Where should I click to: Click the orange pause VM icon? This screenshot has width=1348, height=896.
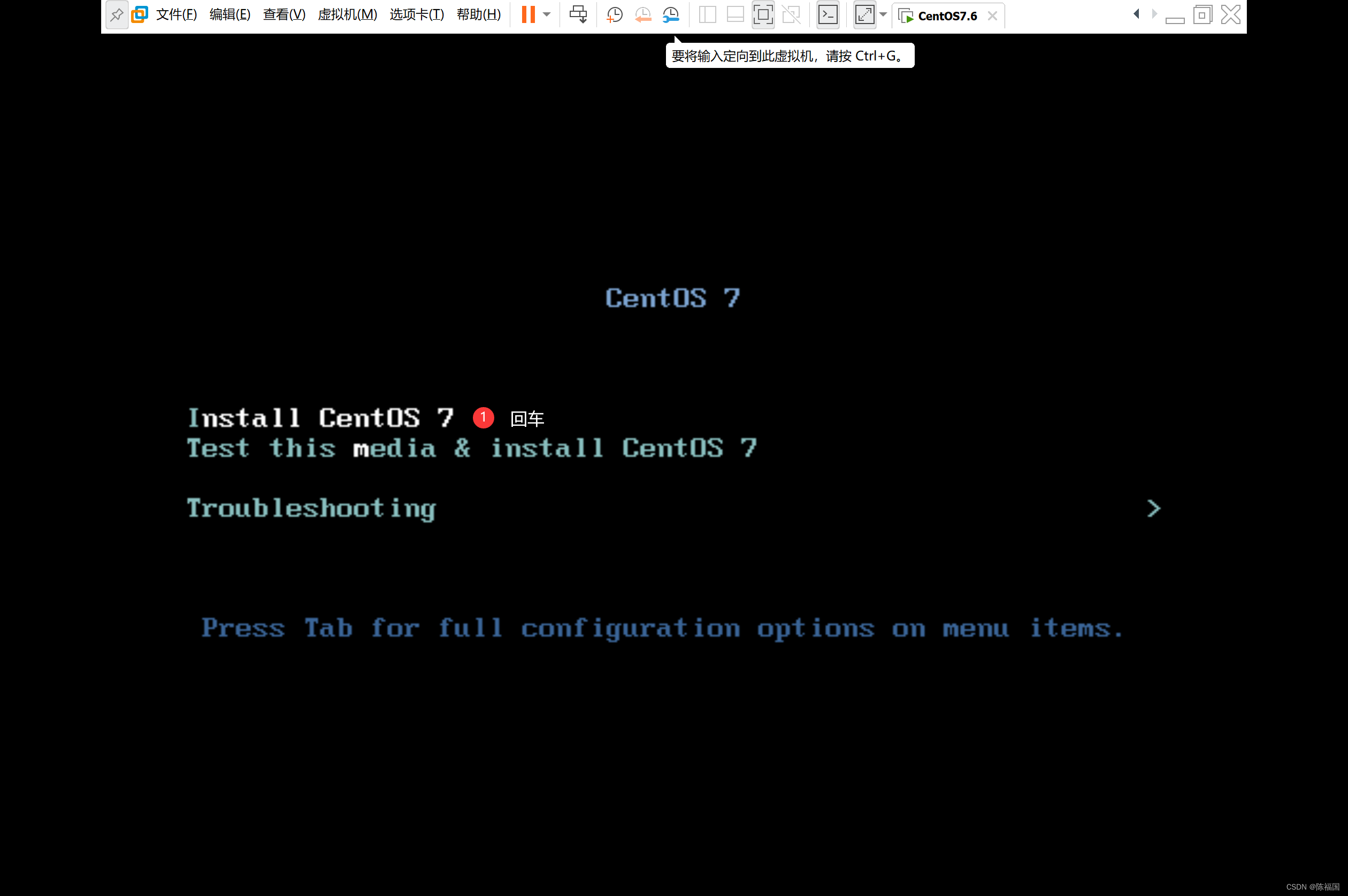[x=528, y=15]
